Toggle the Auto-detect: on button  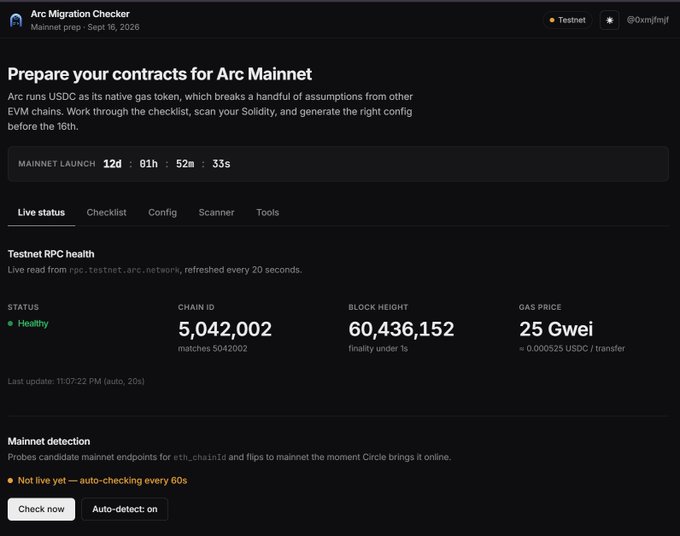click(125, 509)
